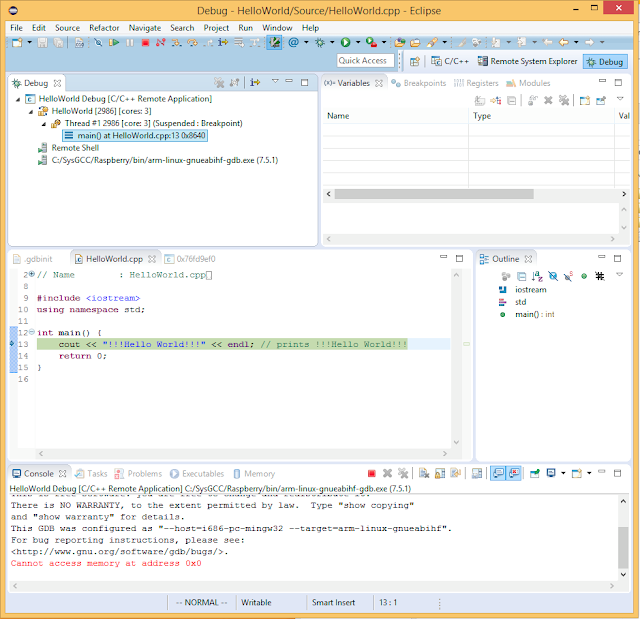This screenshot has width=640, height=619.
Task: Click Collapse All icon in Variables view
Action: pyautogui.click(x=511, y=100)
